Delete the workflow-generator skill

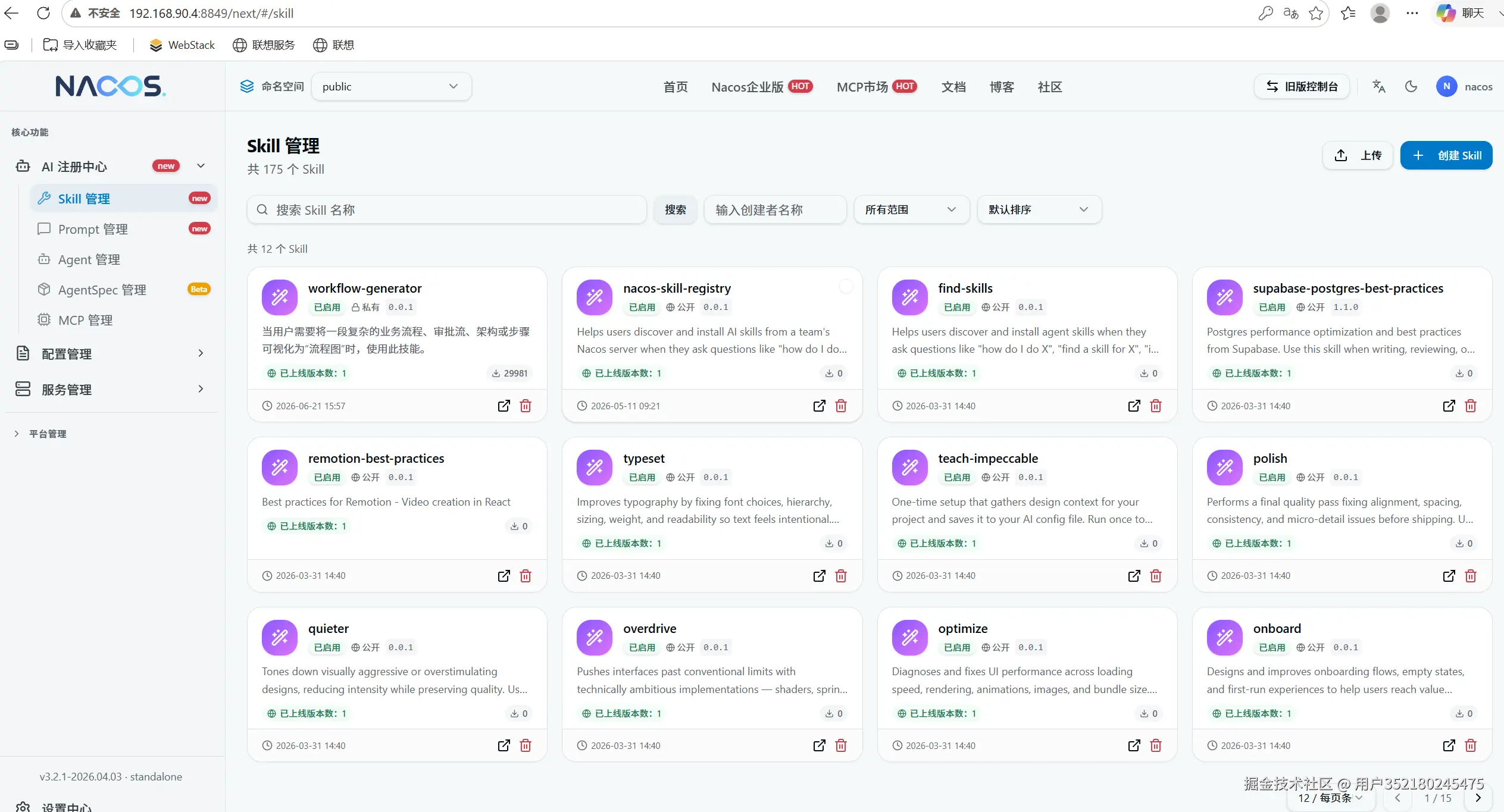[x=526, y=406]
